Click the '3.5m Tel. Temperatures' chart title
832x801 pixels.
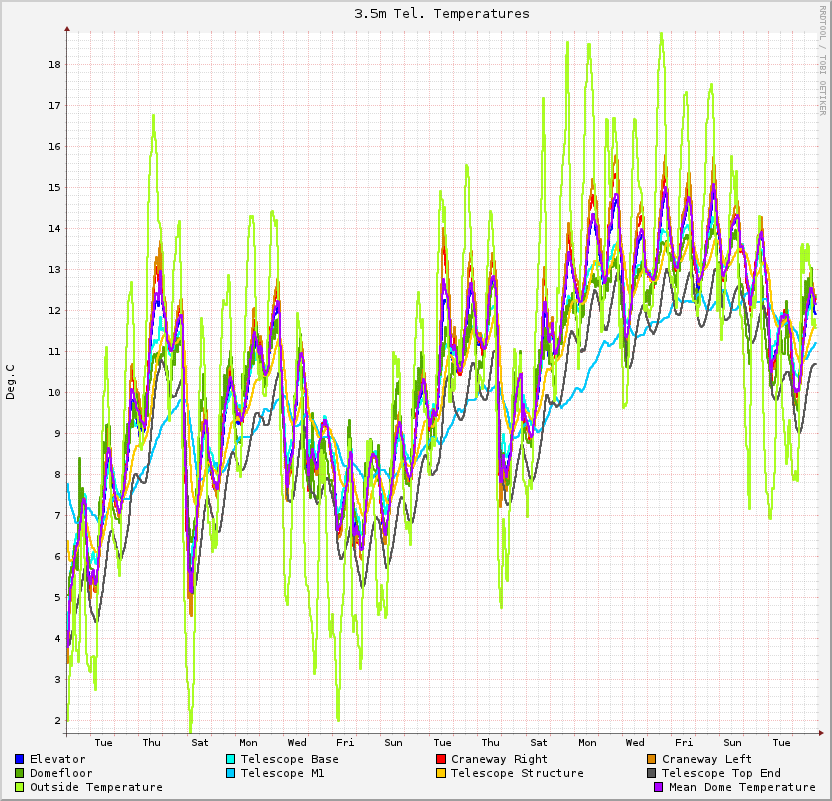point(442,14)
